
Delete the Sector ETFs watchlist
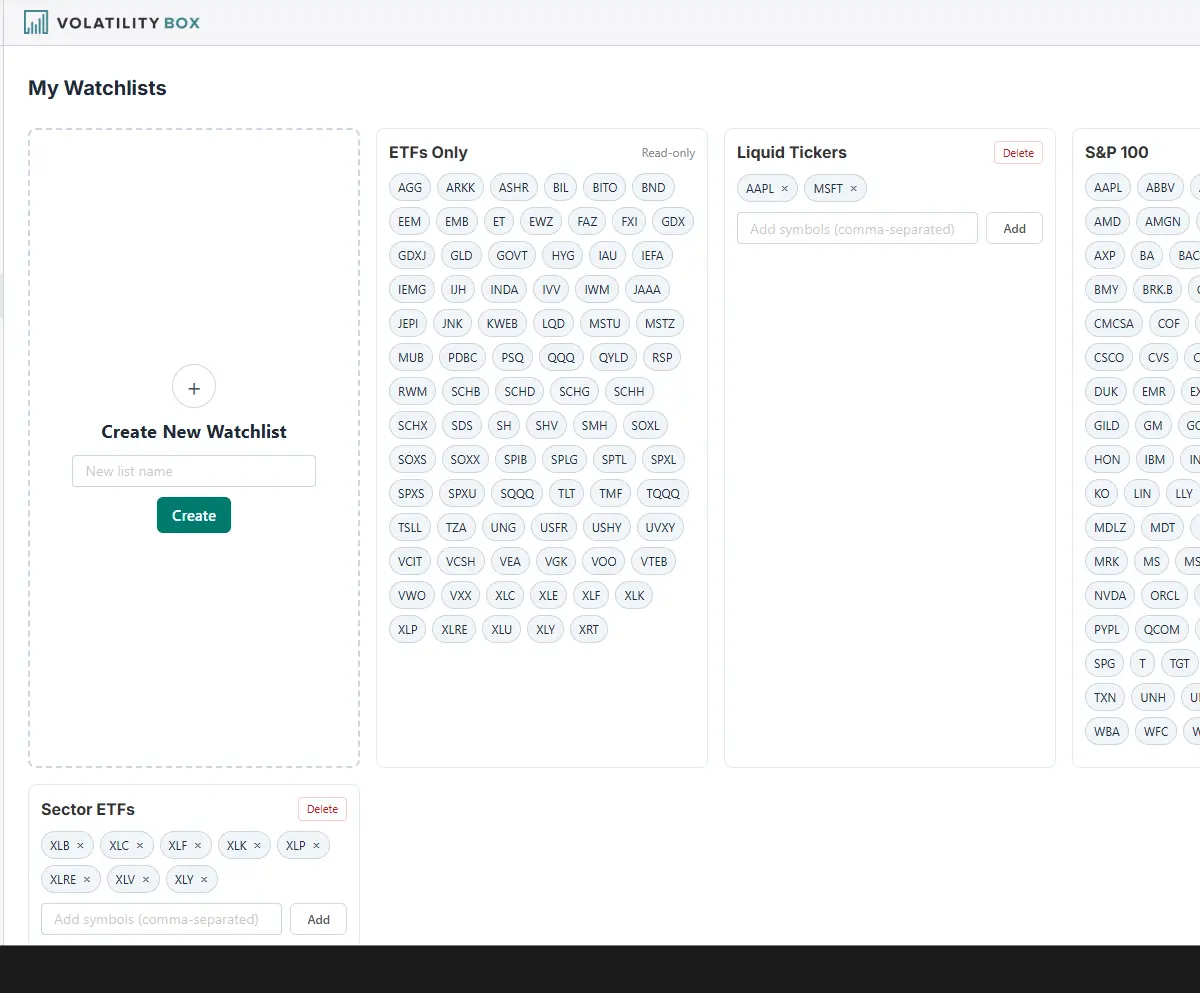coord(322,809)
